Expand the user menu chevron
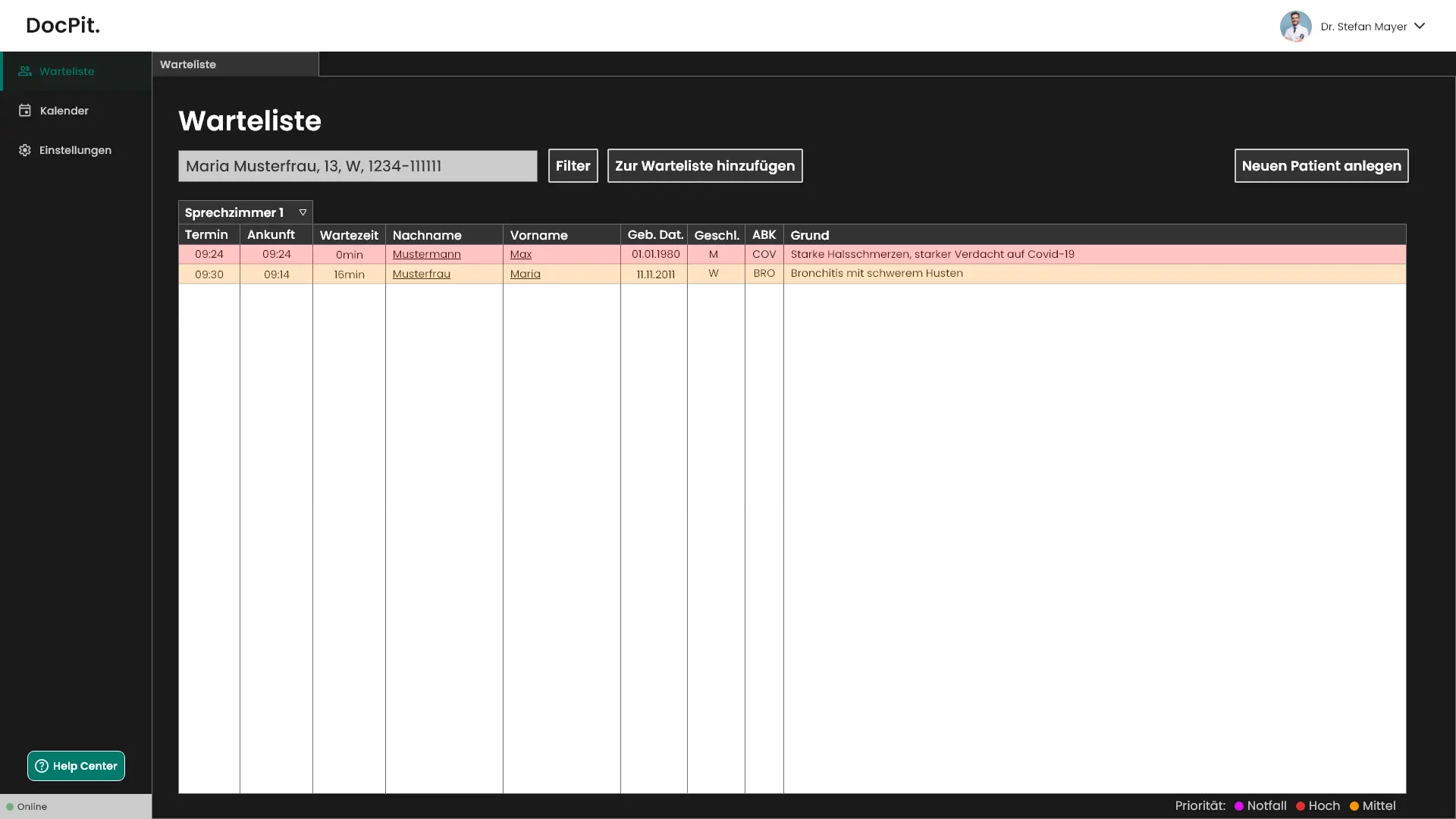This screenshot has width=1456, height=819. pyautogui.click(x=1420, y=26)
